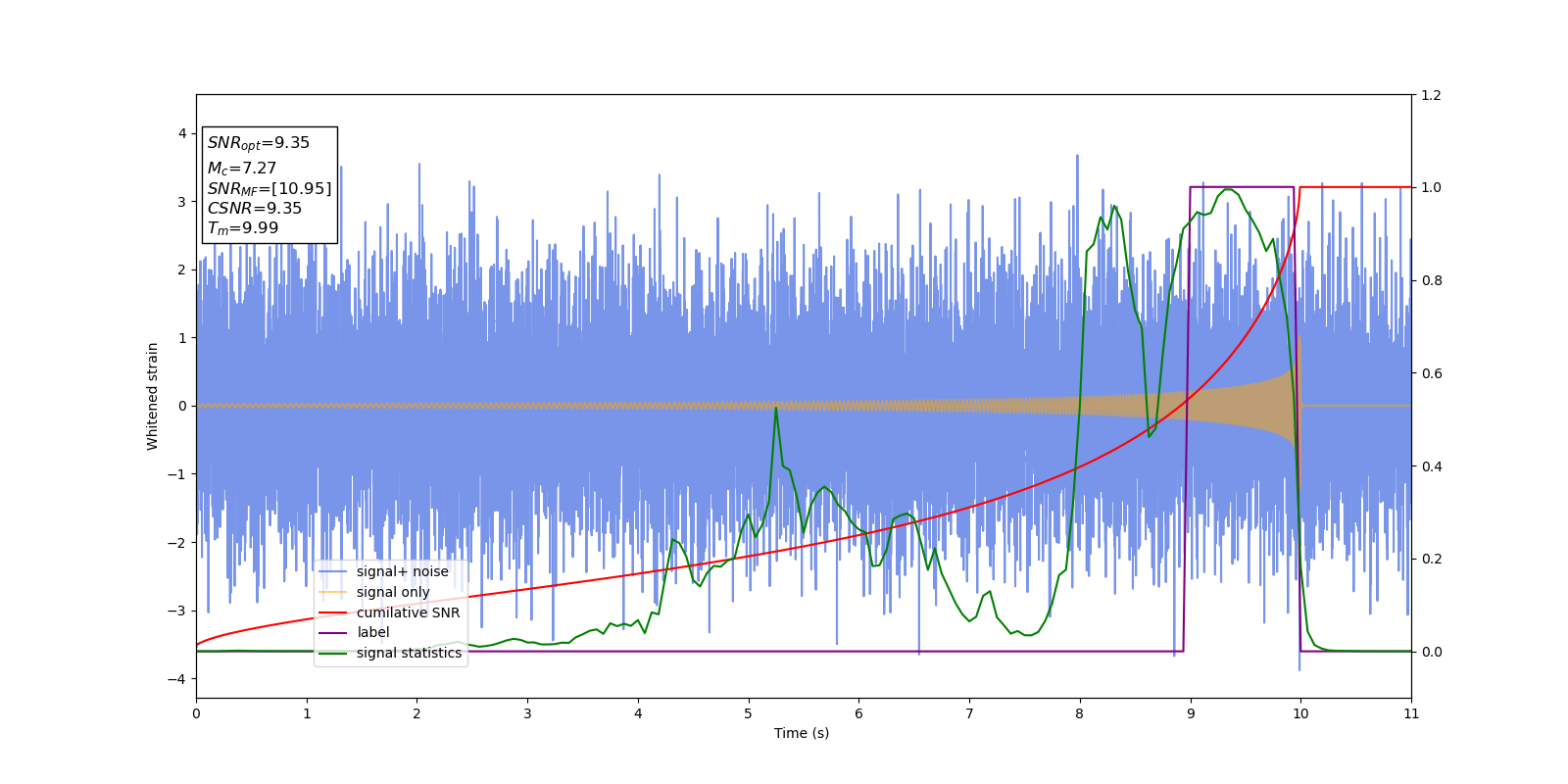Click the 'Whitened strain' axis label

coord(153,396)
